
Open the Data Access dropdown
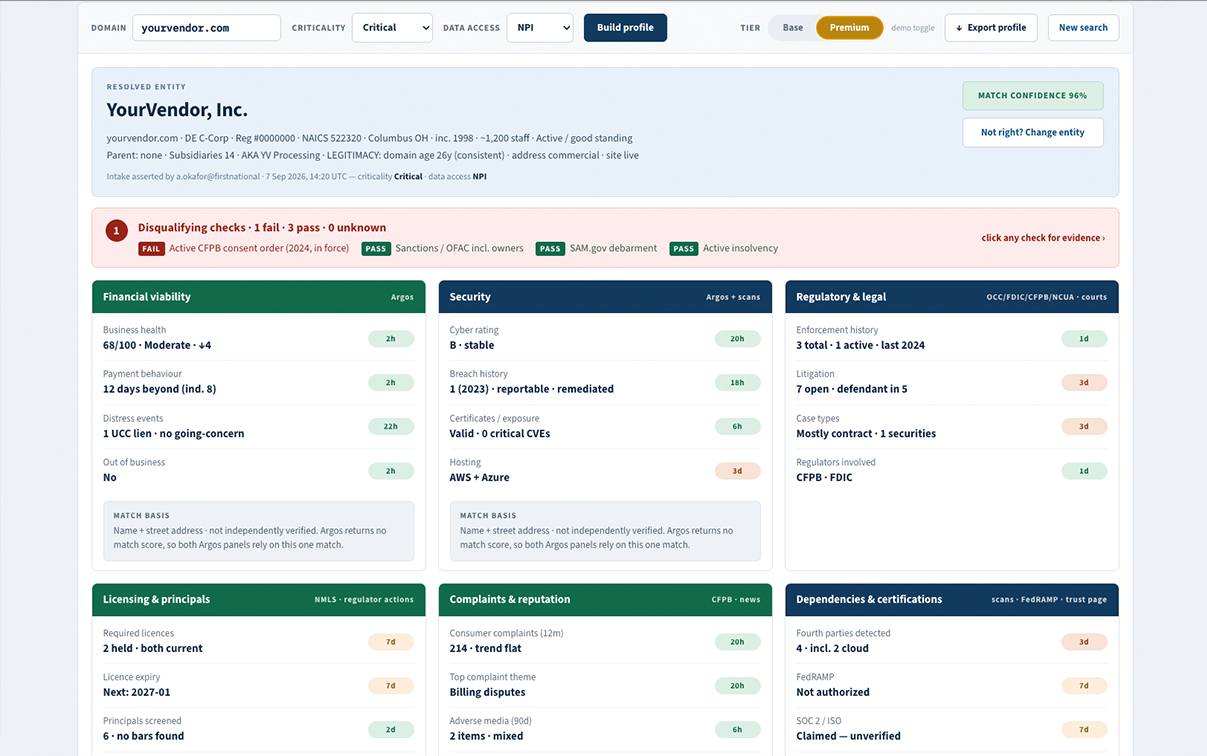point(540,28)
